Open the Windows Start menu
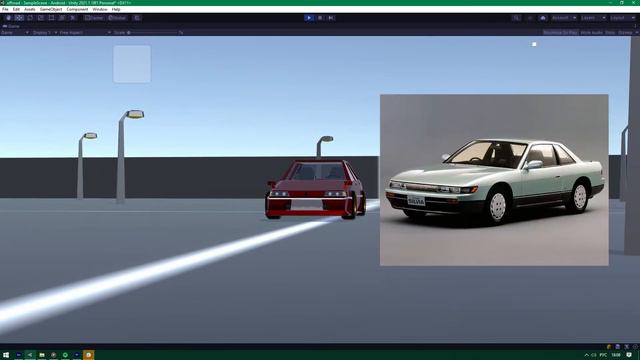Viewport: 640px width, 360px height. click(6, 355)
